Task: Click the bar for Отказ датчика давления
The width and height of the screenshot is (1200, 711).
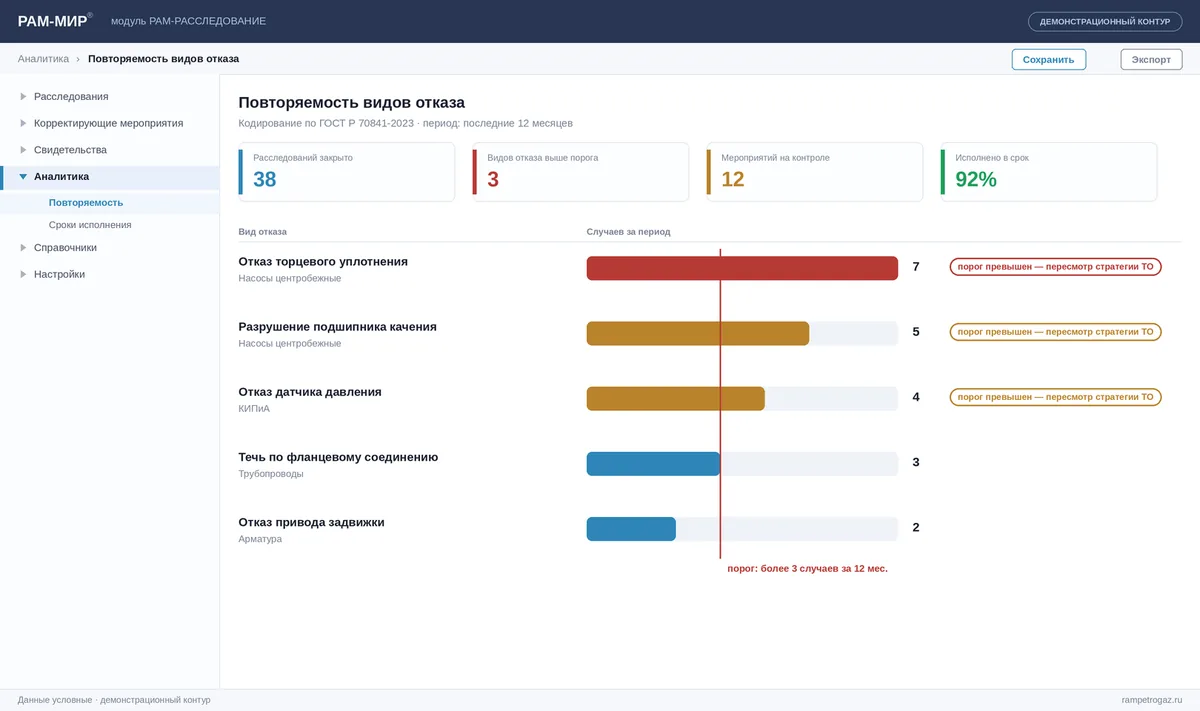Action: [676, 398]
